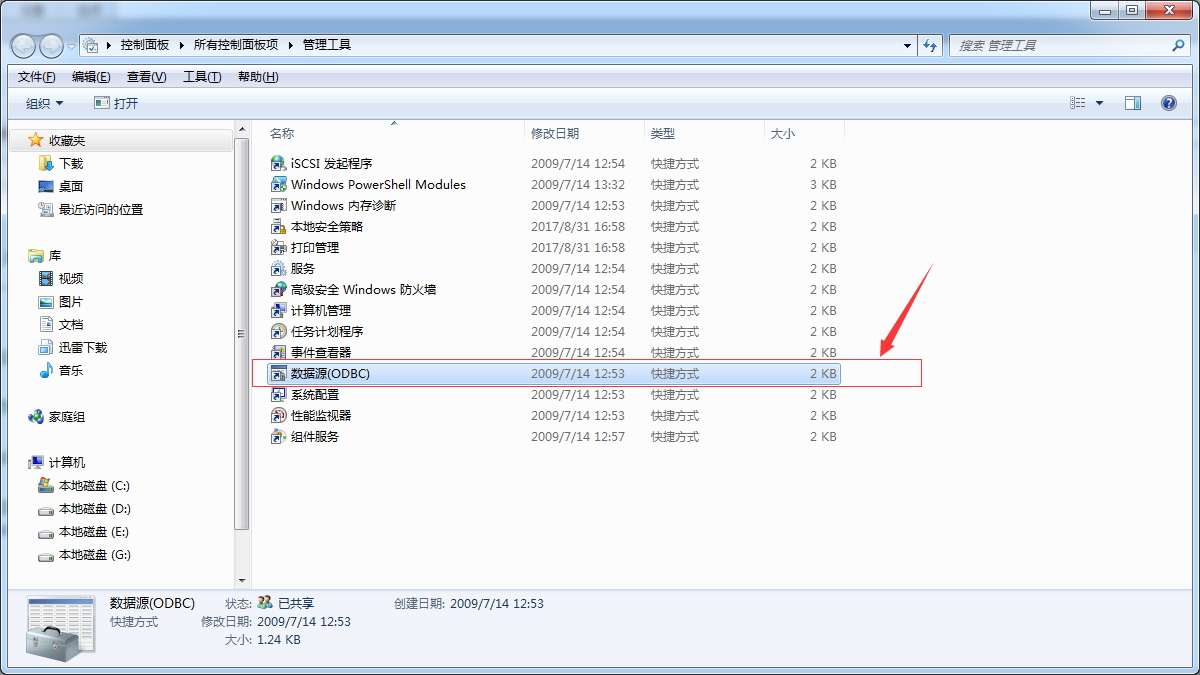Sort by the 类型 column header

pos(705,133)
